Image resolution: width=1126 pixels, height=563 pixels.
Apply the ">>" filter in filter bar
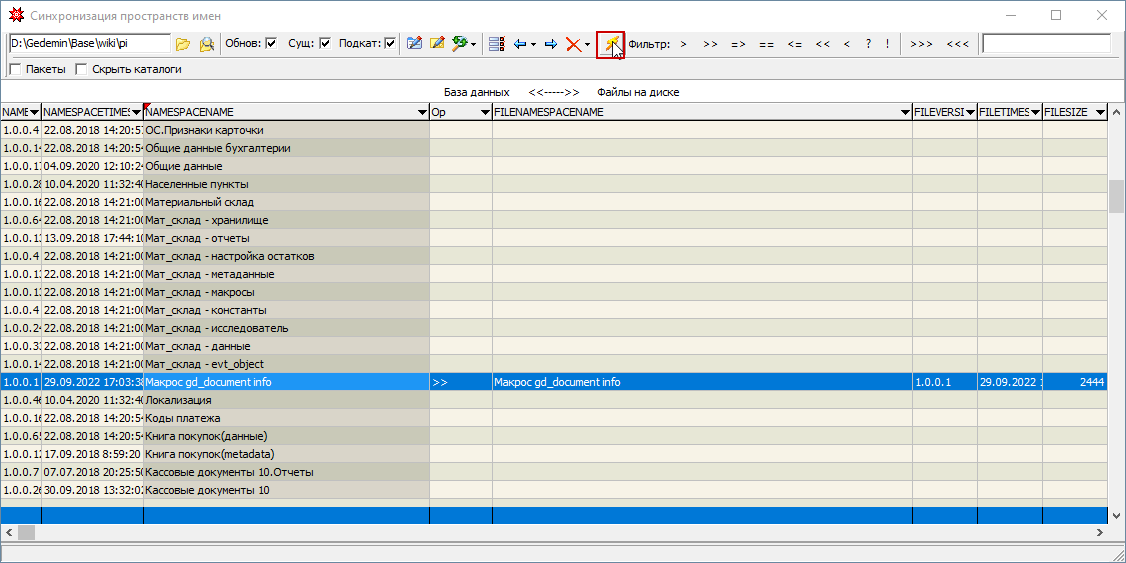[x=710, y=44]
